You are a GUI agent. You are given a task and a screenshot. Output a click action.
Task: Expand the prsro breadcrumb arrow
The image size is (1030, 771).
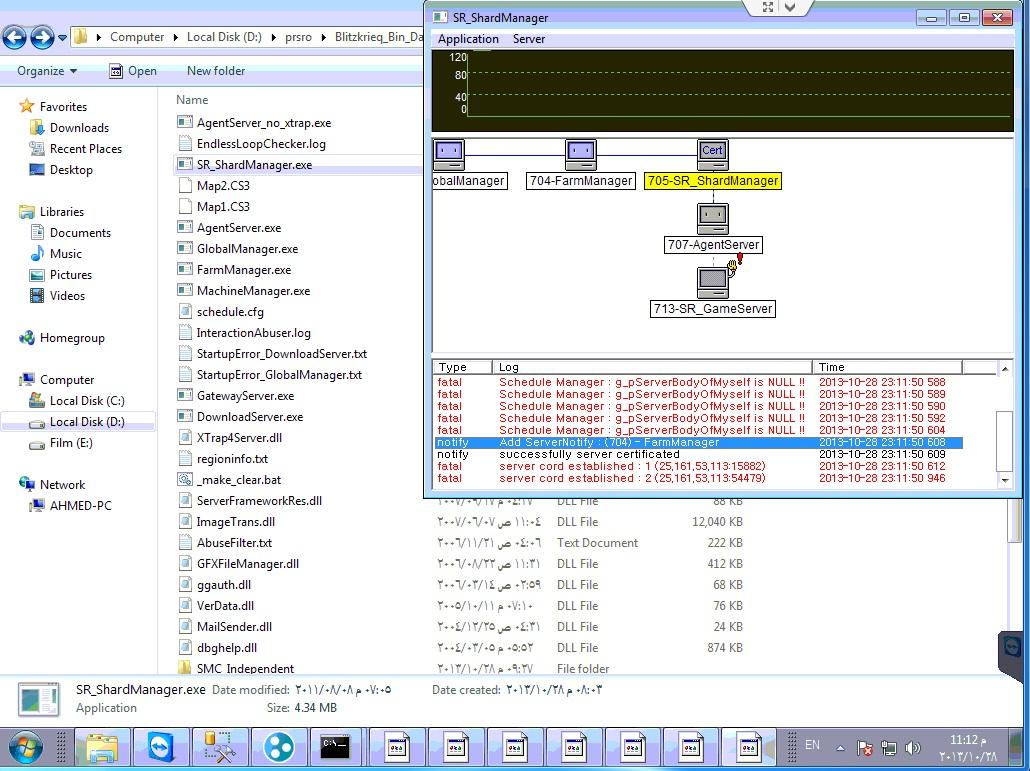point(323,37)
